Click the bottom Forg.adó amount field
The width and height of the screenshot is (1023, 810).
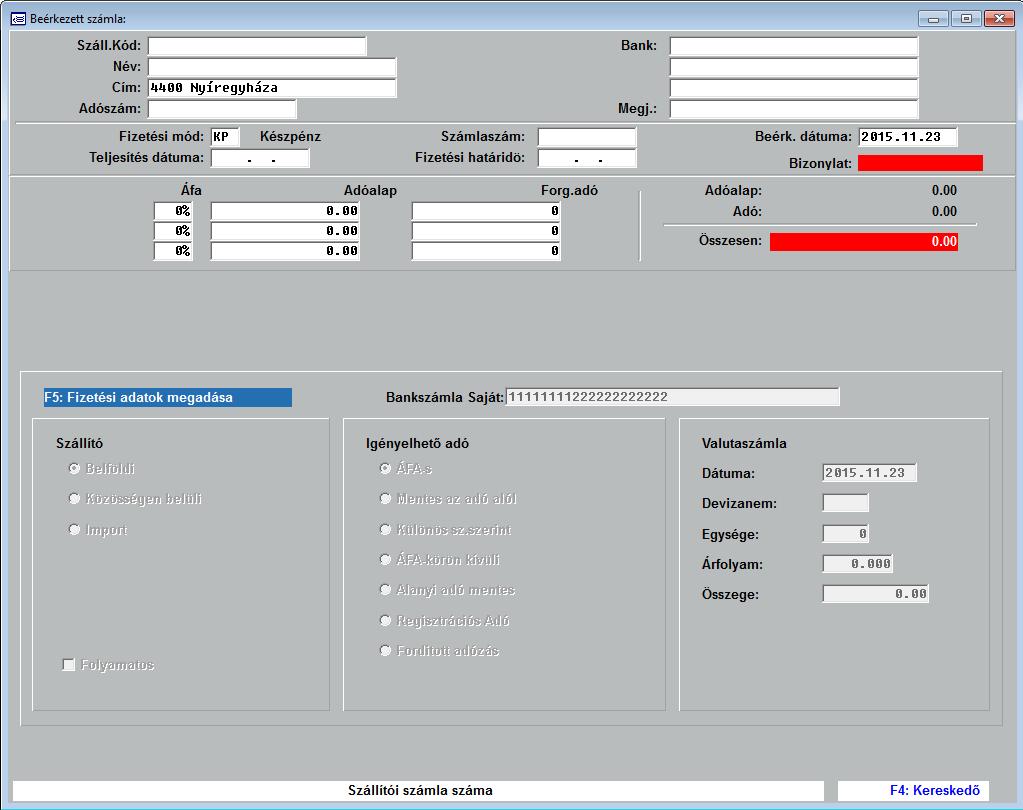[x=486, y=251]
